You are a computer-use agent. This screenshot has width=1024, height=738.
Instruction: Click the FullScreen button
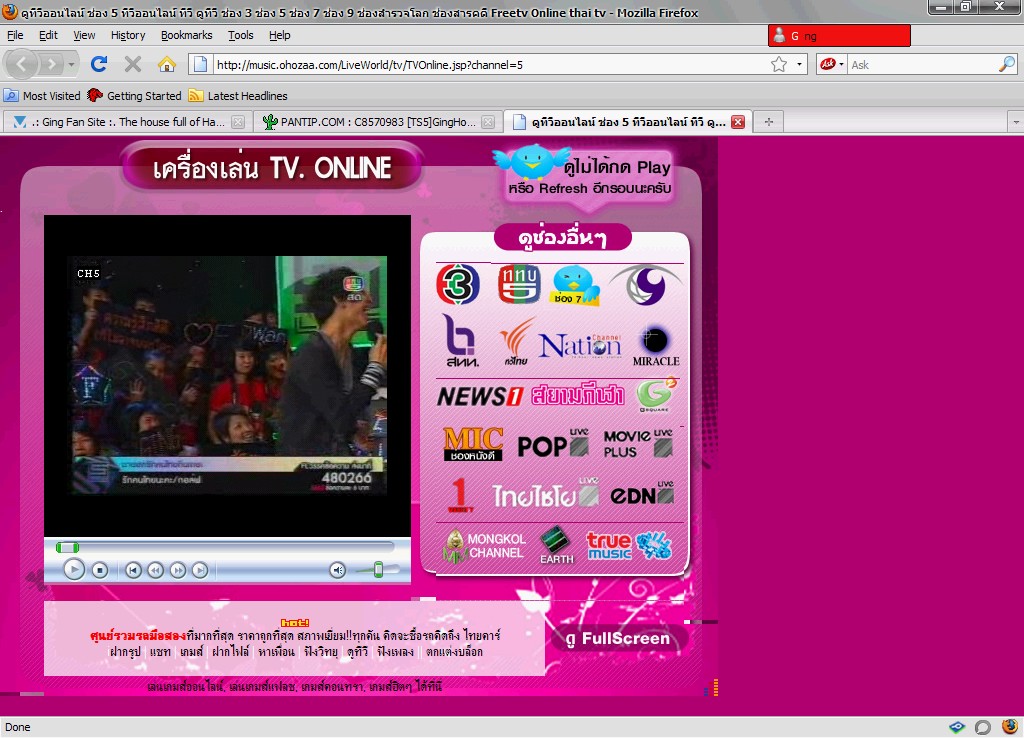point(618,639)
